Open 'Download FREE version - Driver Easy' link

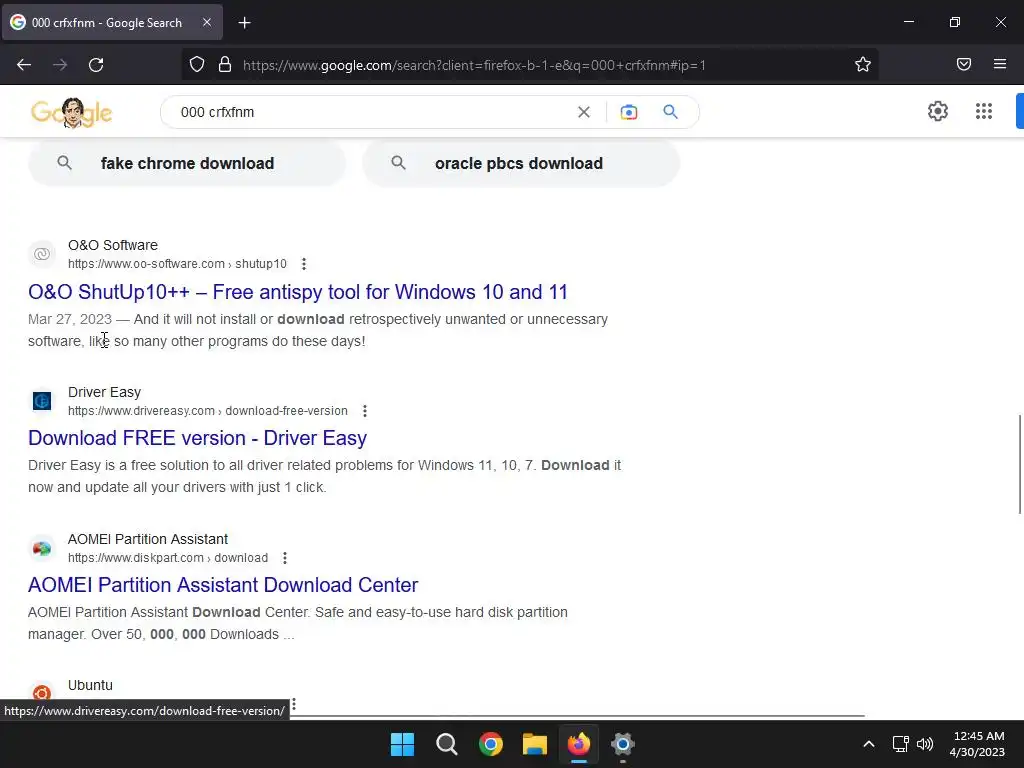point(197,438)
